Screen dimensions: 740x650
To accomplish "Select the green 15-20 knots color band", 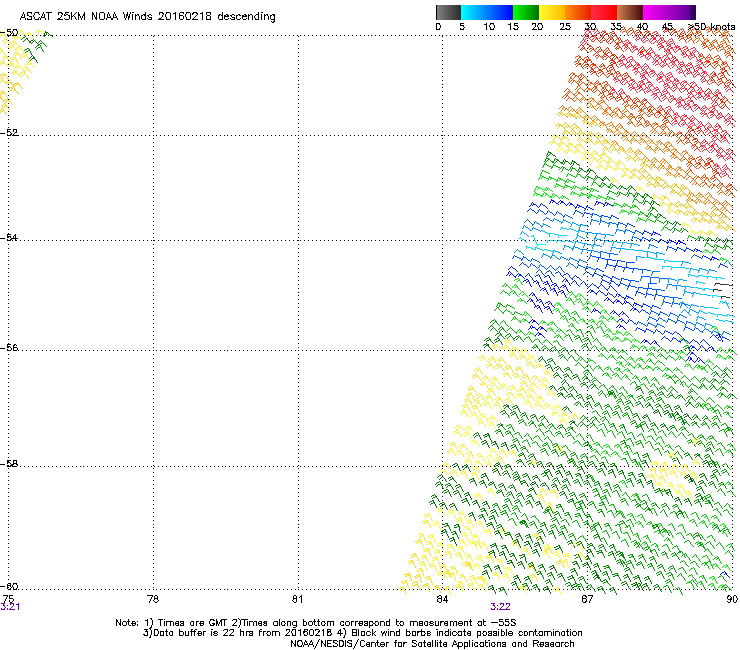I will (x=526, y=12).
